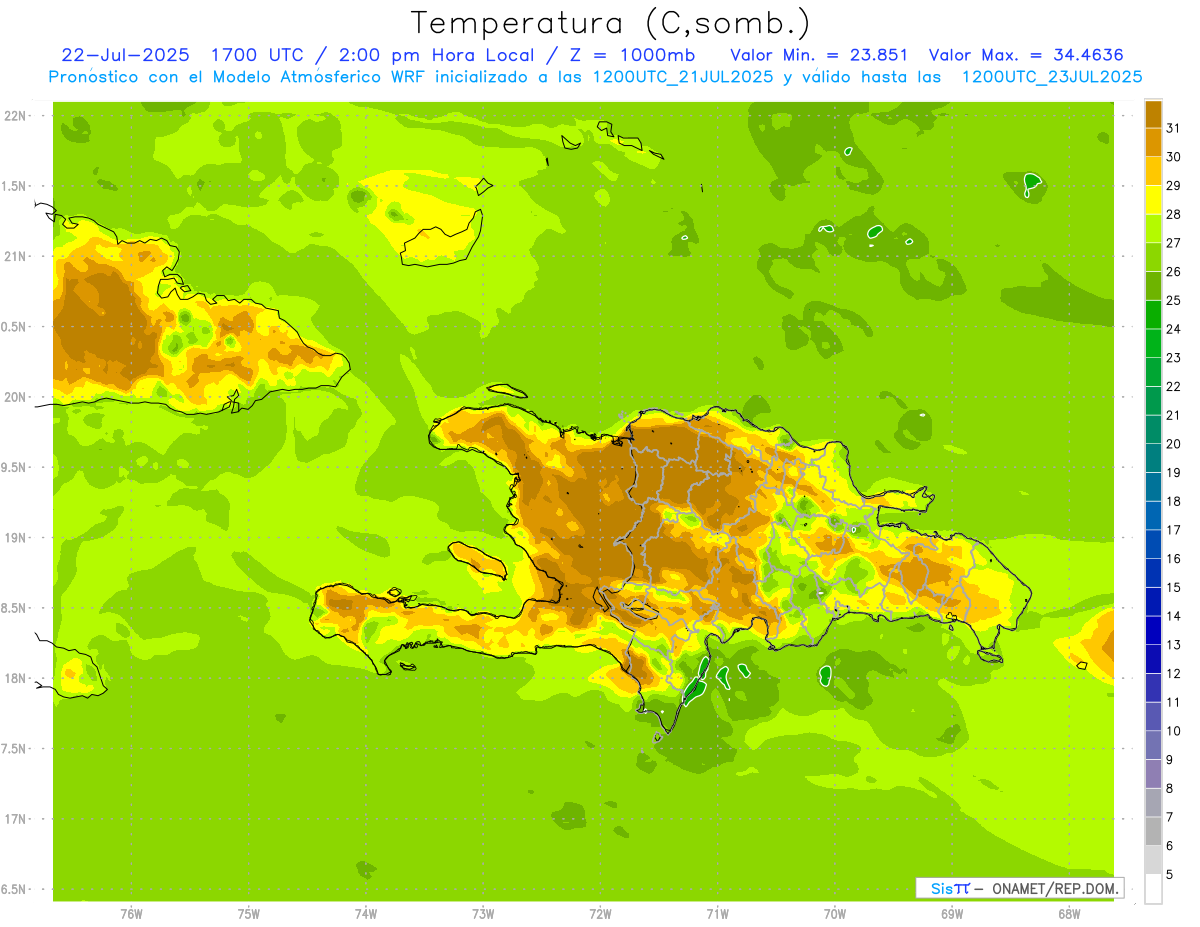This screenshot has width=1200, height=927.
Task: Click the "71W" longitude label
Action: click(717, 914)
